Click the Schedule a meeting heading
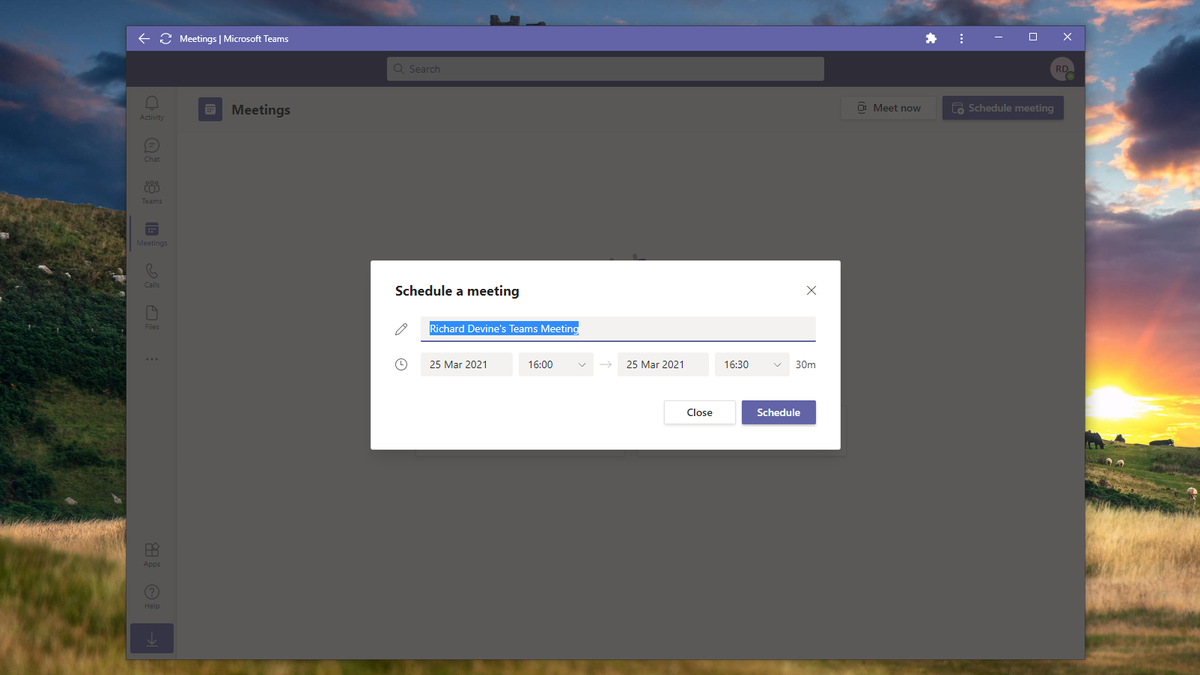 [457, 291]
